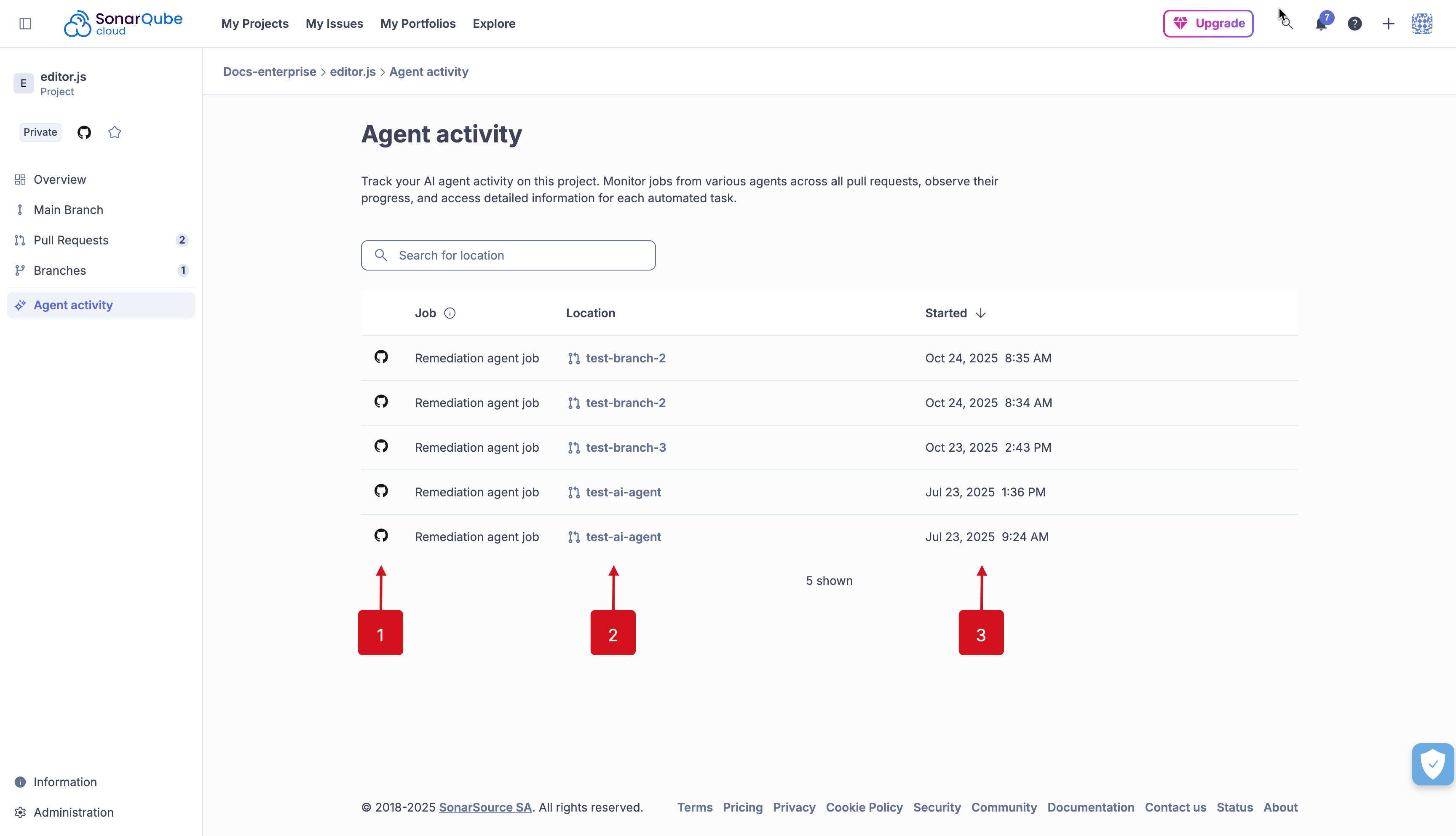Open the Explore menu item

click(x=494, y=24)
